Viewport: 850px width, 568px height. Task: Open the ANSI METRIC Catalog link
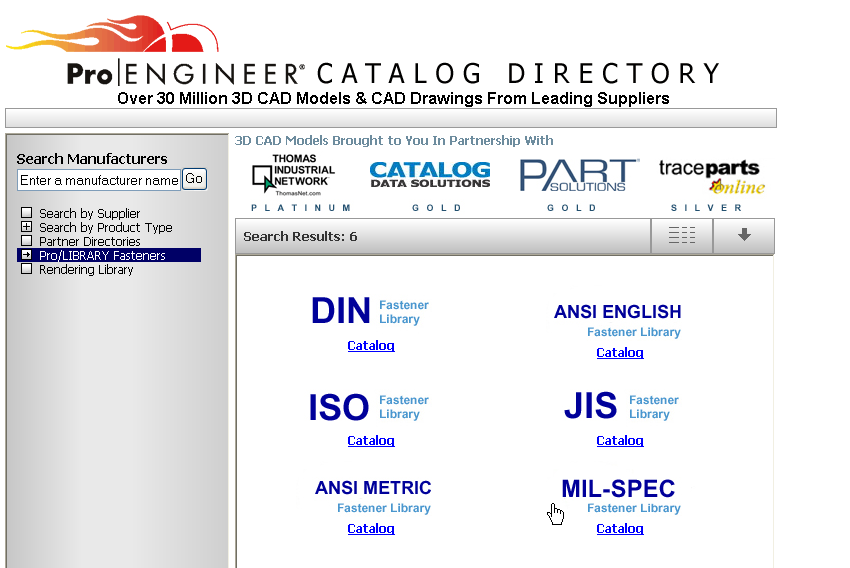click(371, 529)
